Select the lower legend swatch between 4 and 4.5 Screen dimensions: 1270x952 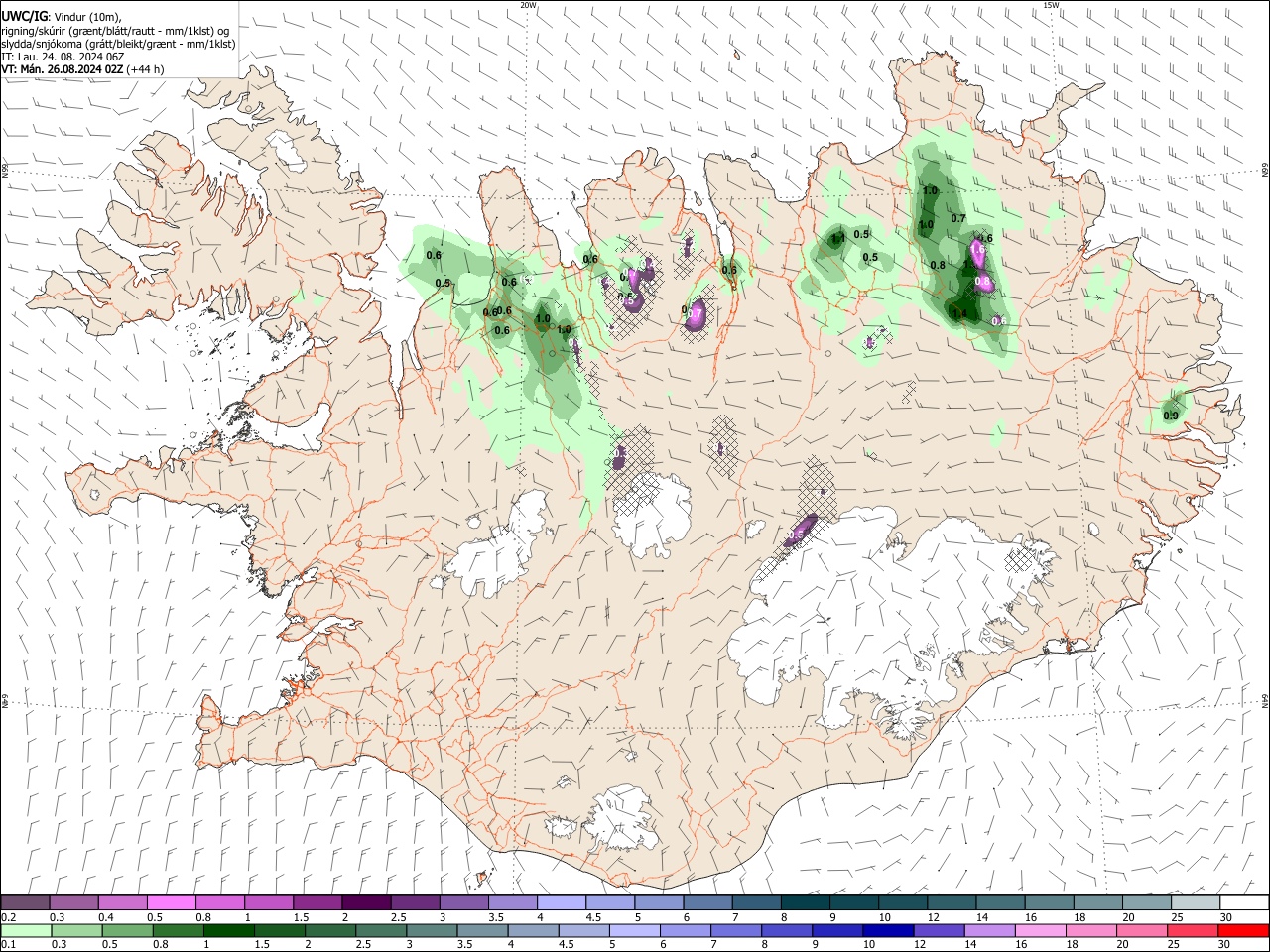(534, 930)
